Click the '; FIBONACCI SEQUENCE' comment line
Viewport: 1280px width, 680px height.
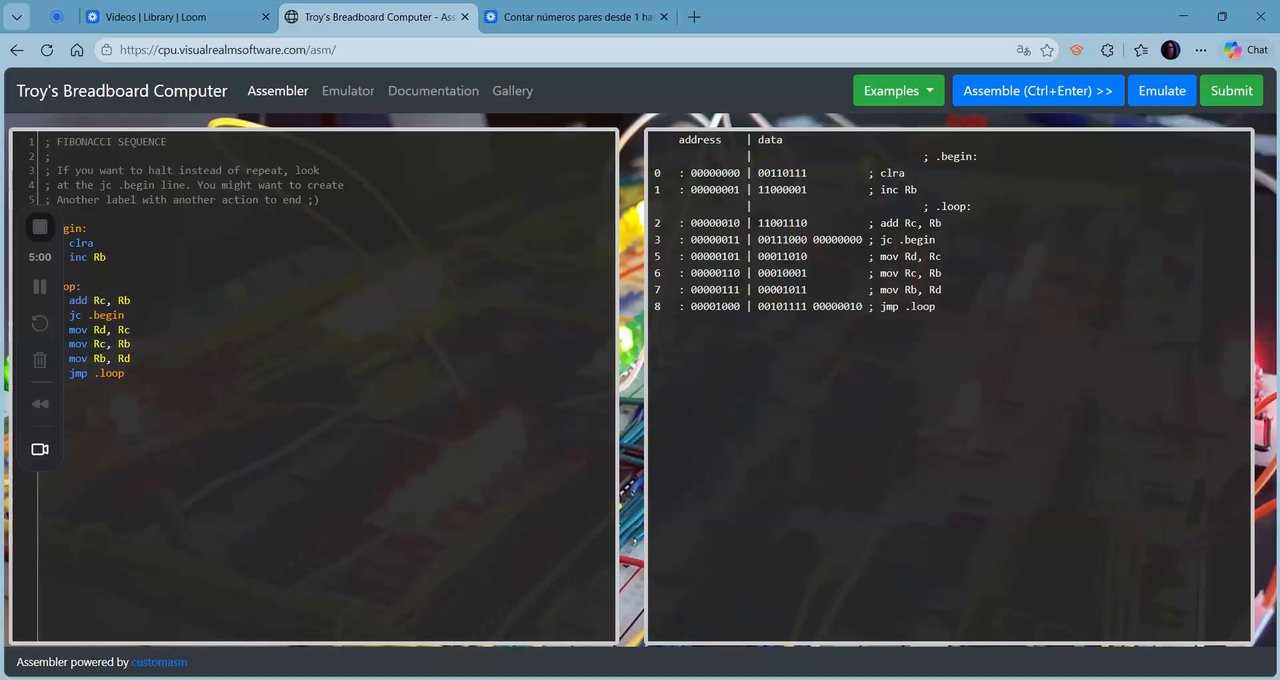coord(106,142)
